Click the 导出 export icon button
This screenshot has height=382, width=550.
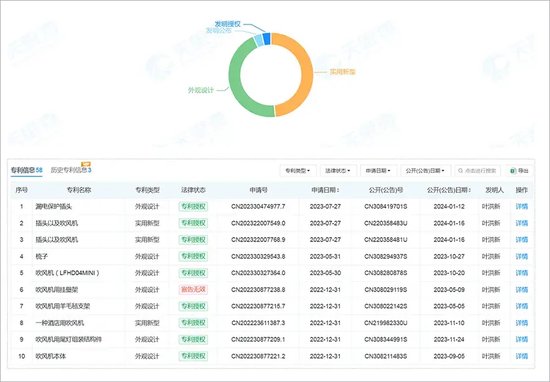tap(519, 171)
